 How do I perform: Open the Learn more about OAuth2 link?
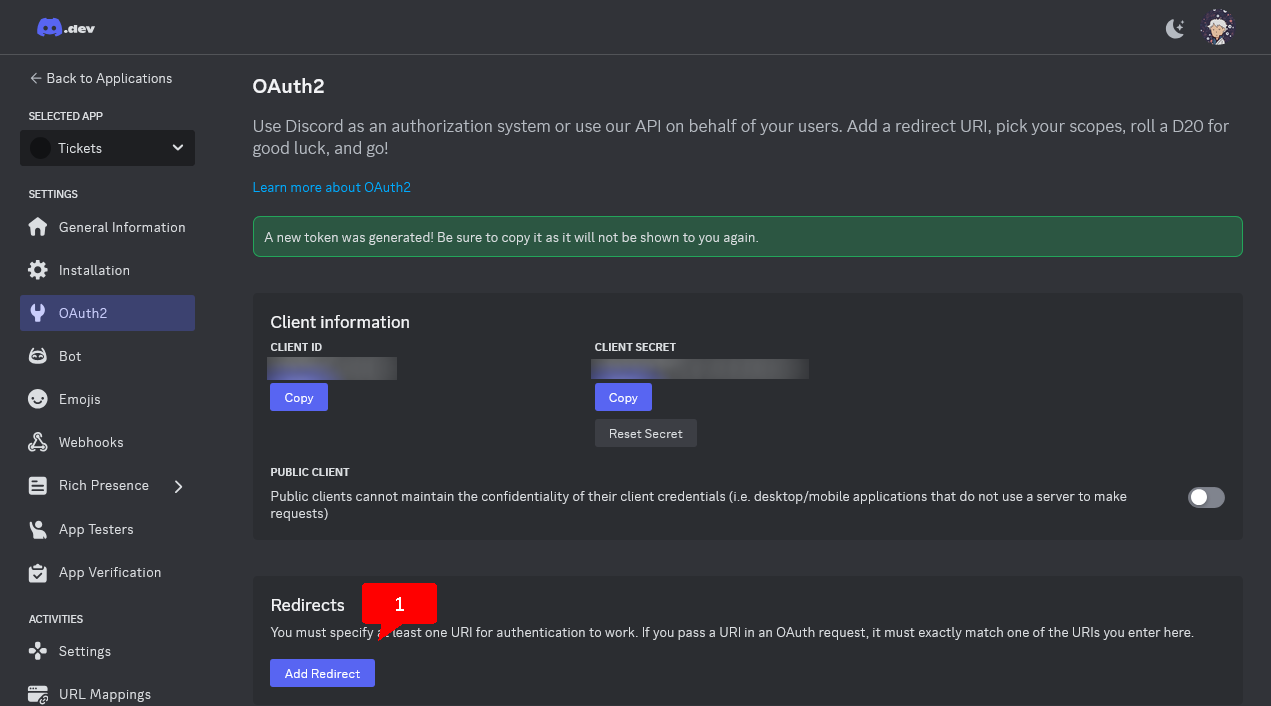pyautogui.click(x=331, y=187)
